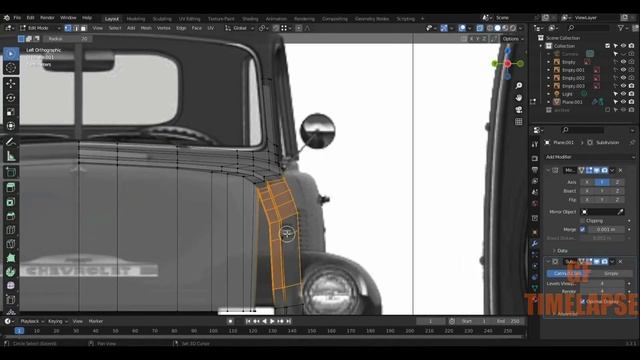Screen dimensions: 640x360
Task: Switch to the Sculpting workspace tab
Action: tap(162, 19)
